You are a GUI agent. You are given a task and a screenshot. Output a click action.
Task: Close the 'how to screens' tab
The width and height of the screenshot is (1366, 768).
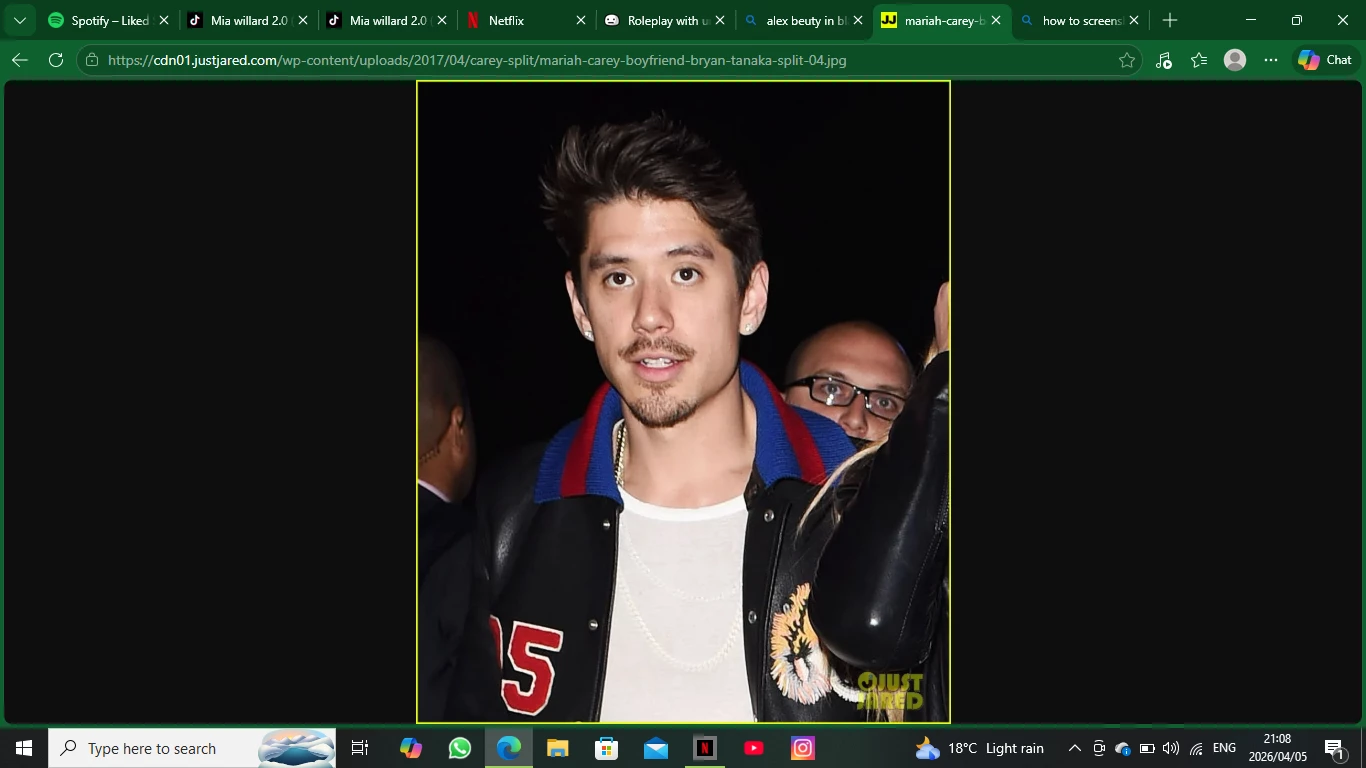1134,20
